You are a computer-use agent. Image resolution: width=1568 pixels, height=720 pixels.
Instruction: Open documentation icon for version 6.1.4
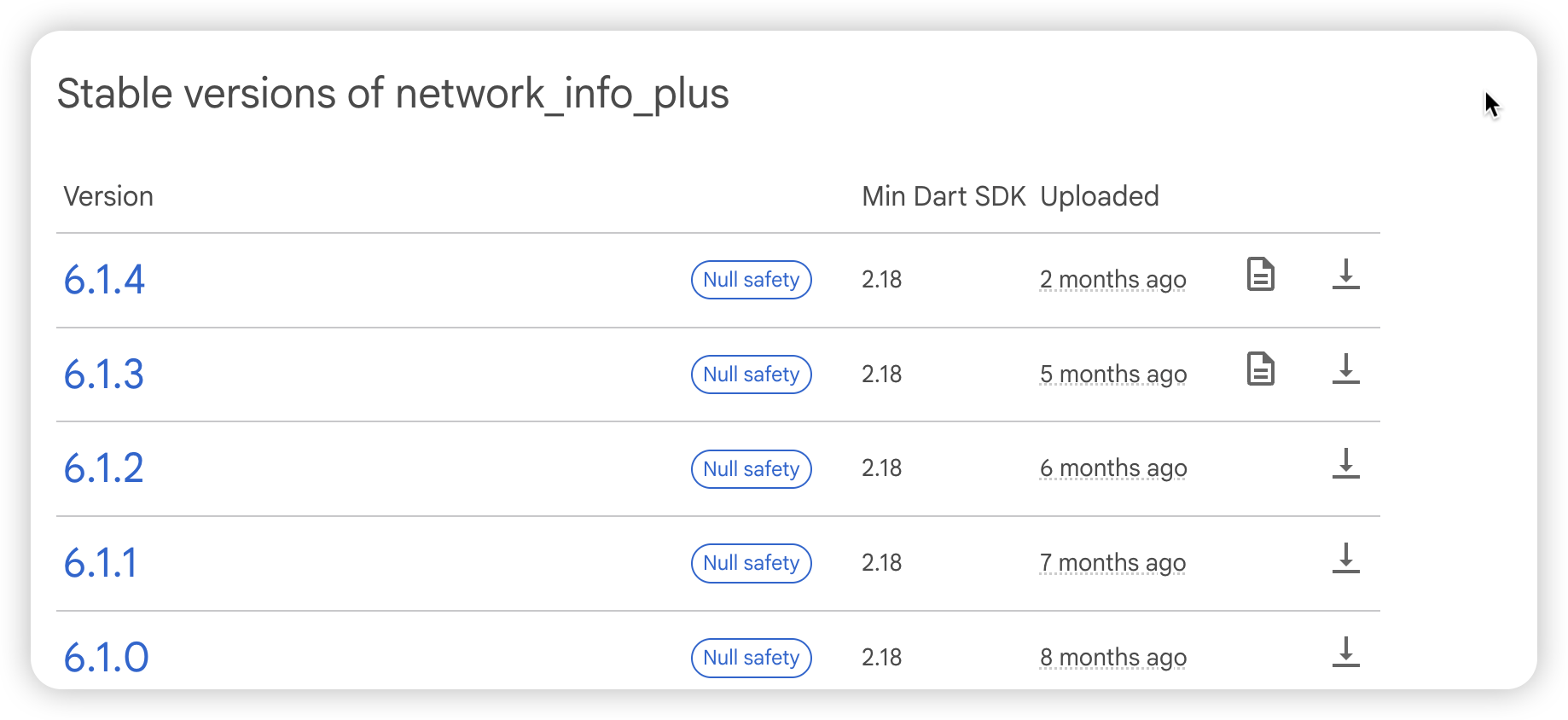pos(1260,274)
